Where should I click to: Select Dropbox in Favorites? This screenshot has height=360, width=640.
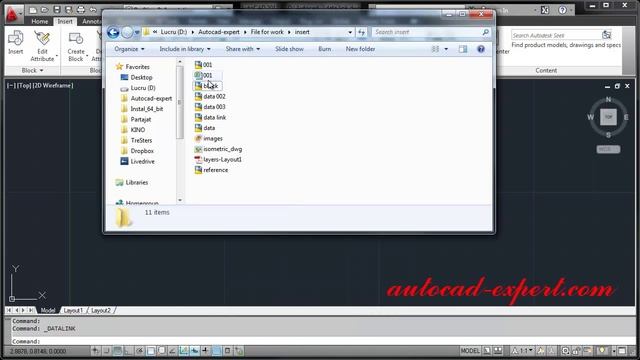(x=138, y=151)
